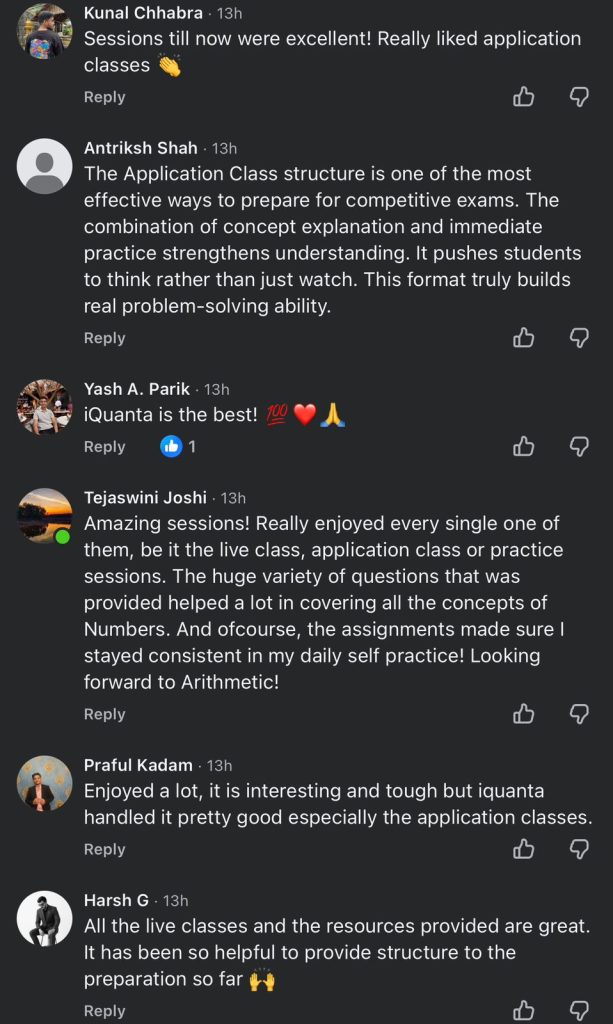Open Tejaswini Joshi's sunset avatar
The height and width of the screenshot is (1024, 613).
coord(45,516)
